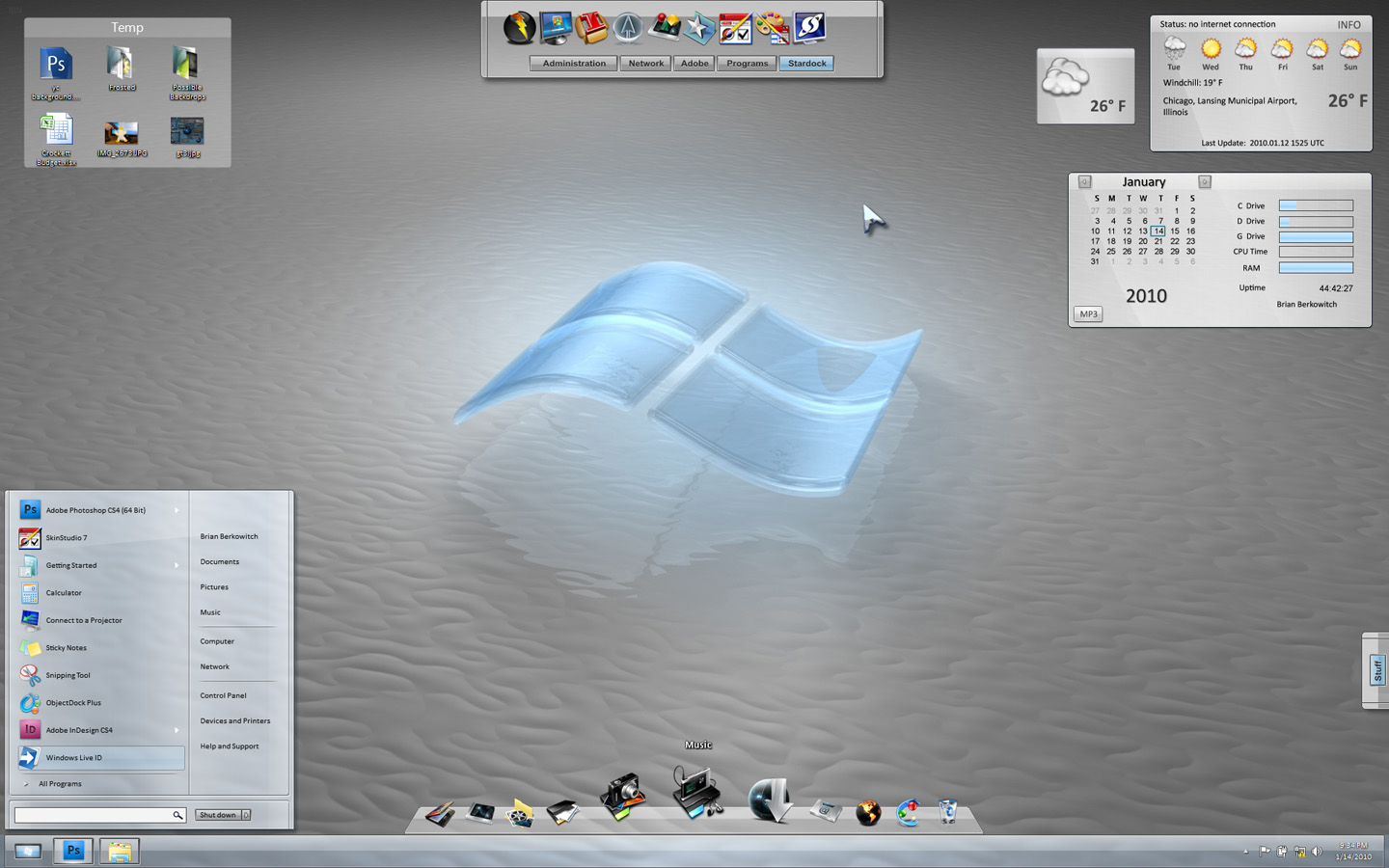1389x868 pixels.
Task: Open Sticky Notes from Start menu
Action: pos(100,648)
